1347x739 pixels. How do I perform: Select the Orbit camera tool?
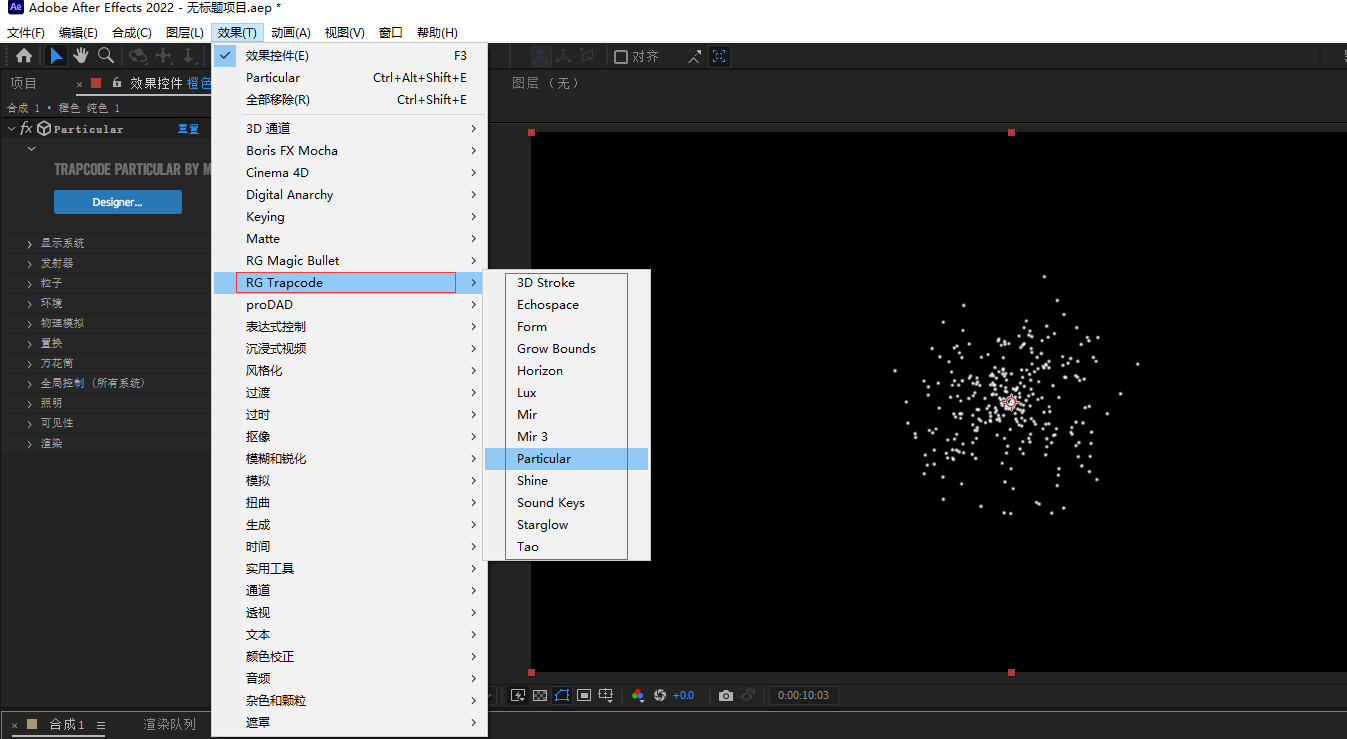[139, 56]
